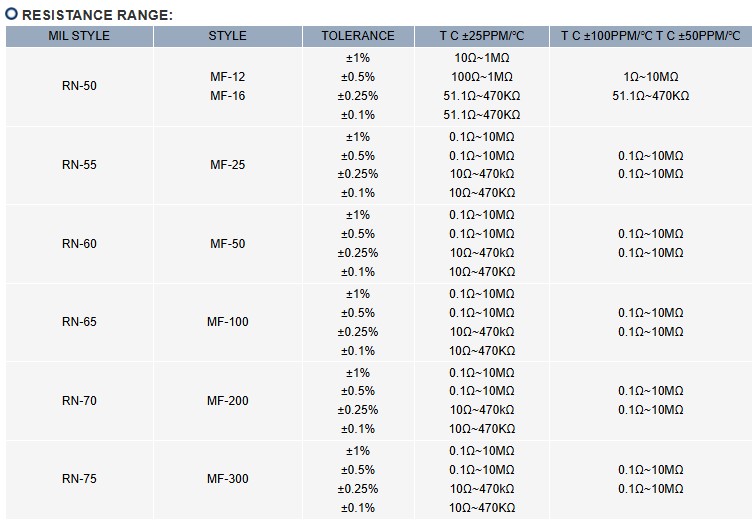Select the RN-70 cell
The width and height of the screenshot is (752, 527).
pyautogui.click(x=79, y=401)
